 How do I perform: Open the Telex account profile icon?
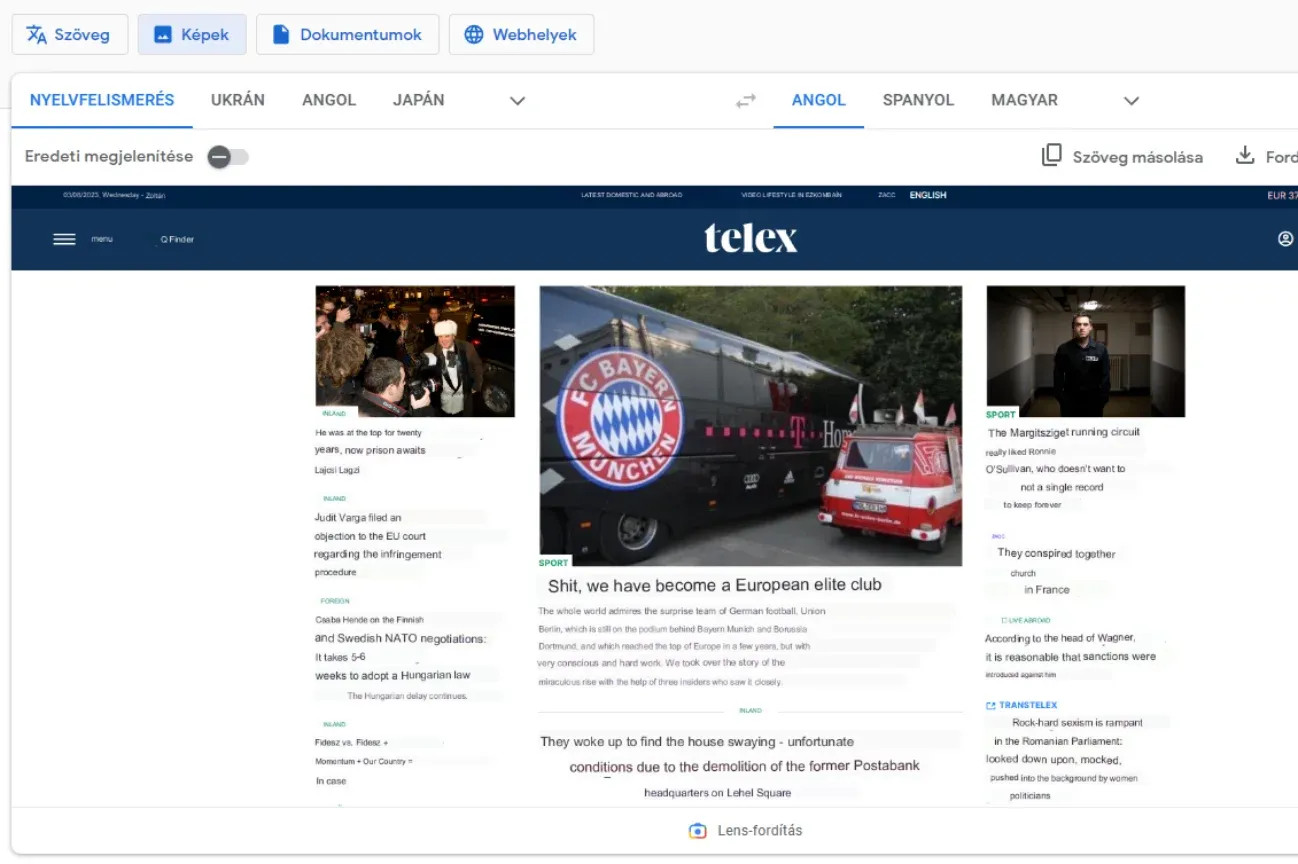(x=1285, y=239)
